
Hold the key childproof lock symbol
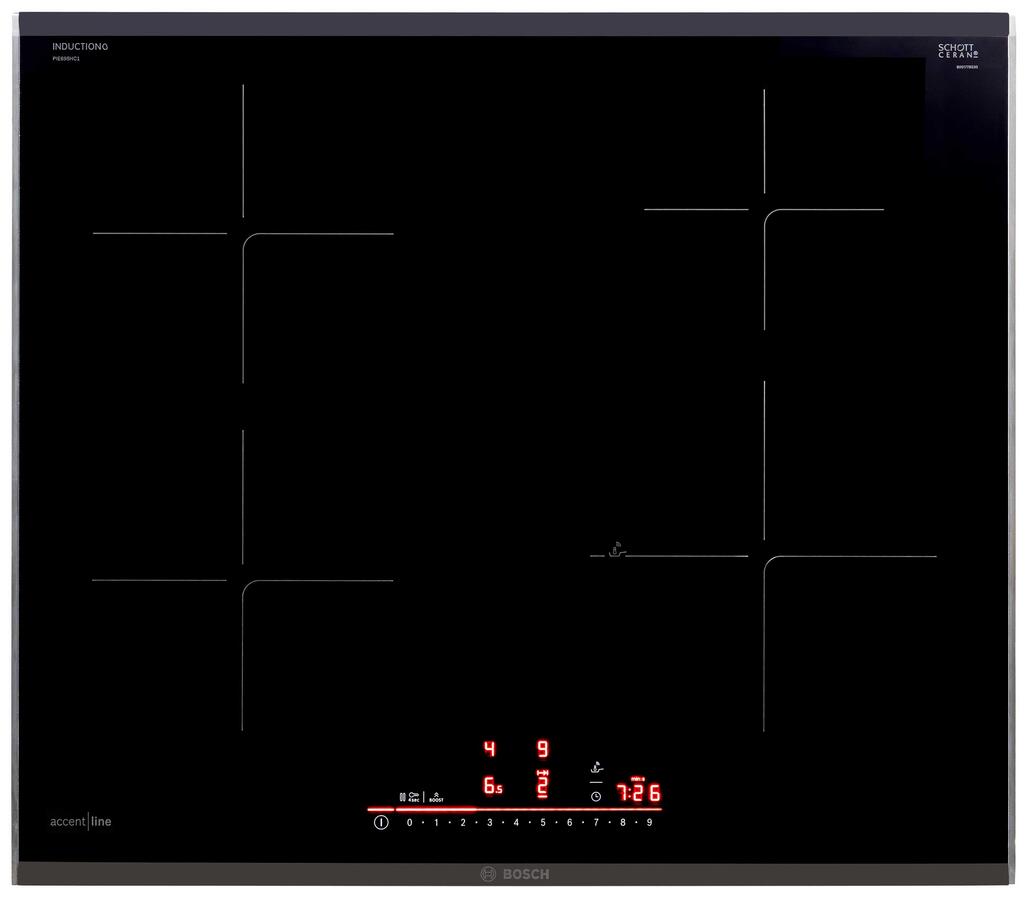(x=414, y=797)
